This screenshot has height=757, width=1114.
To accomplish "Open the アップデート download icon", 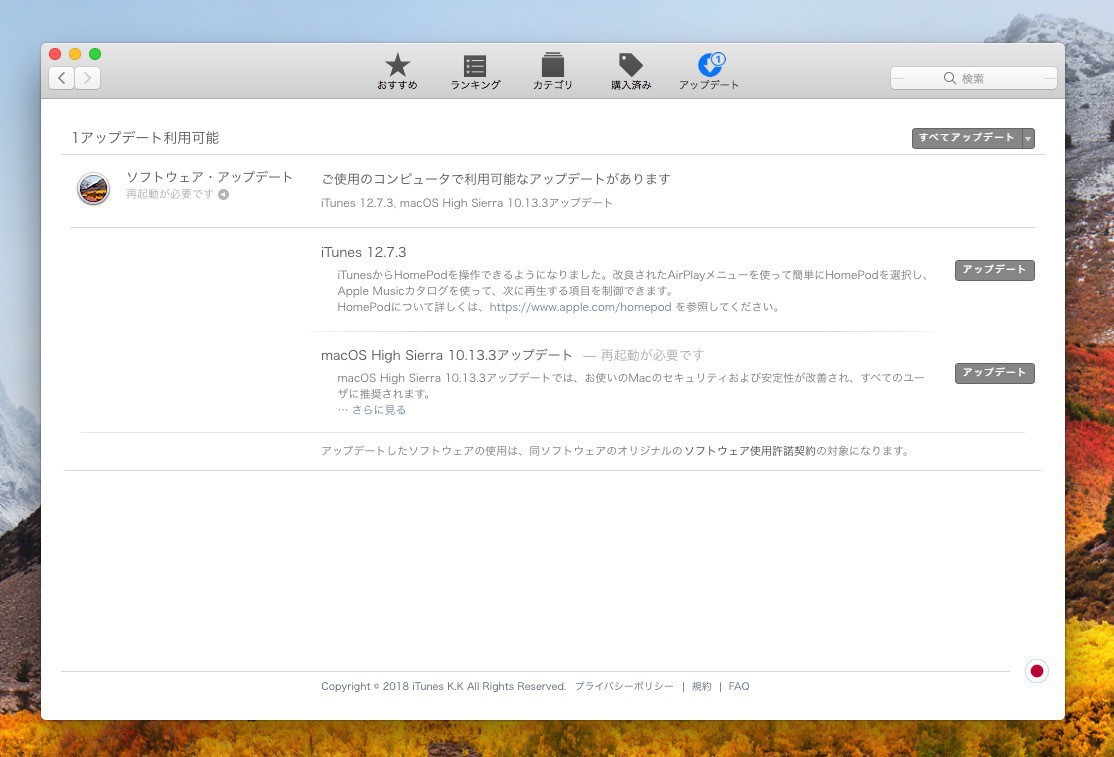I will [709, 66].
